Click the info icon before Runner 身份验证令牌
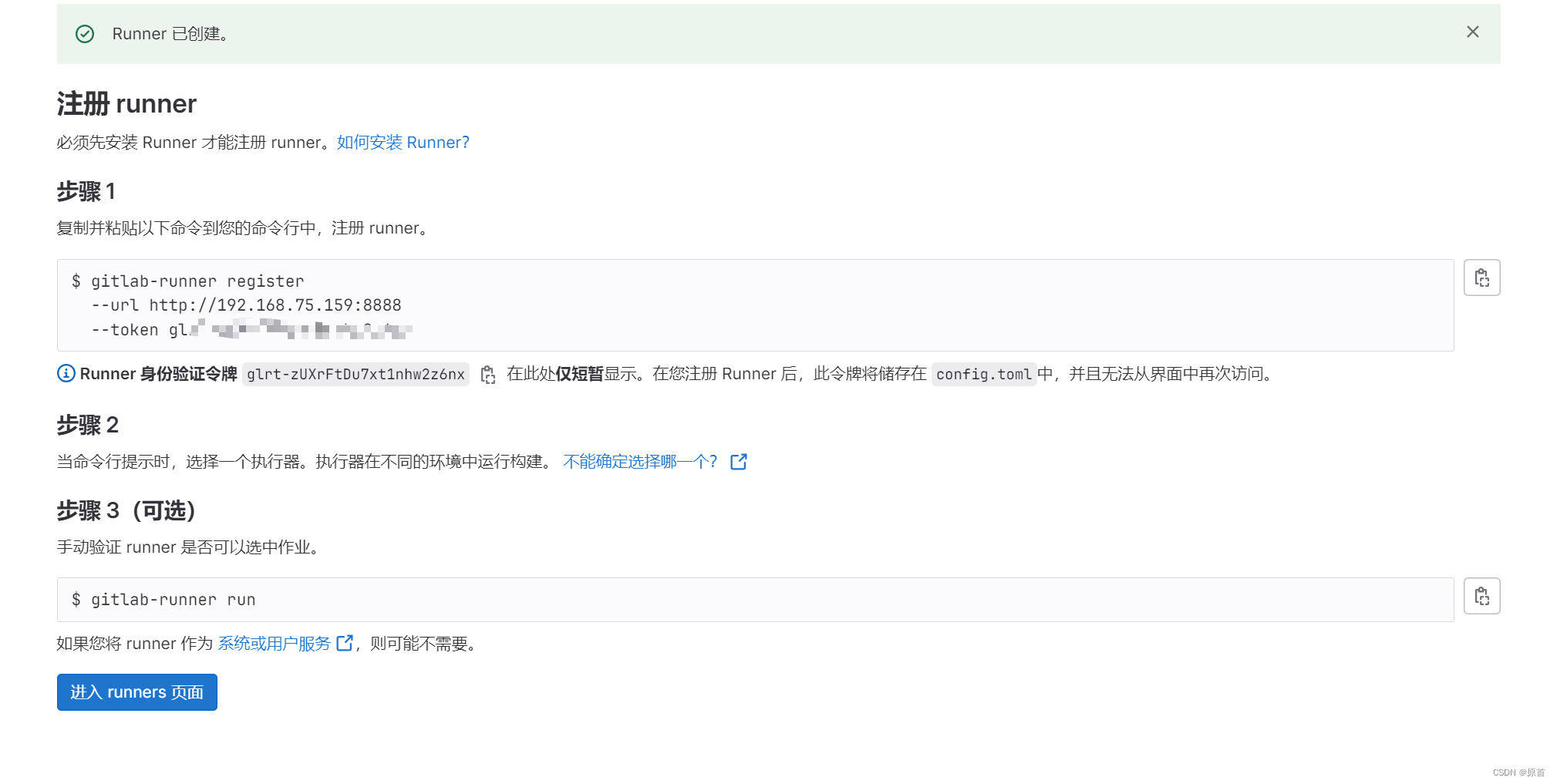 click(x=65, y=374)
